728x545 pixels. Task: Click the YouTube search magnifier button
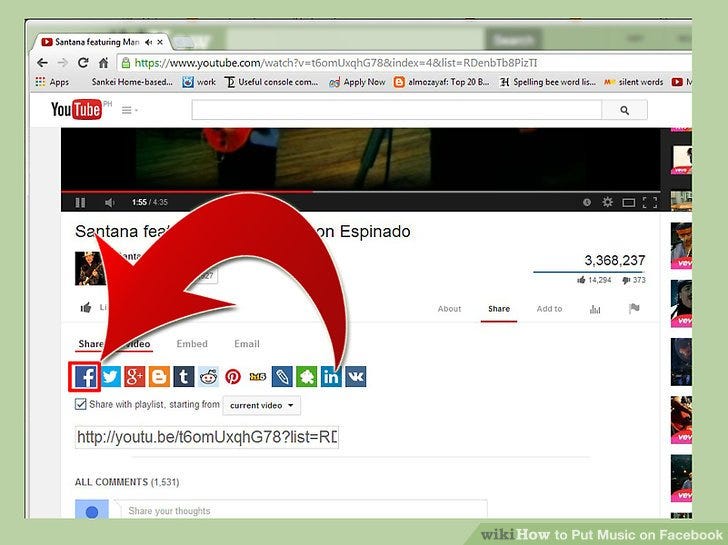(624, 110)
